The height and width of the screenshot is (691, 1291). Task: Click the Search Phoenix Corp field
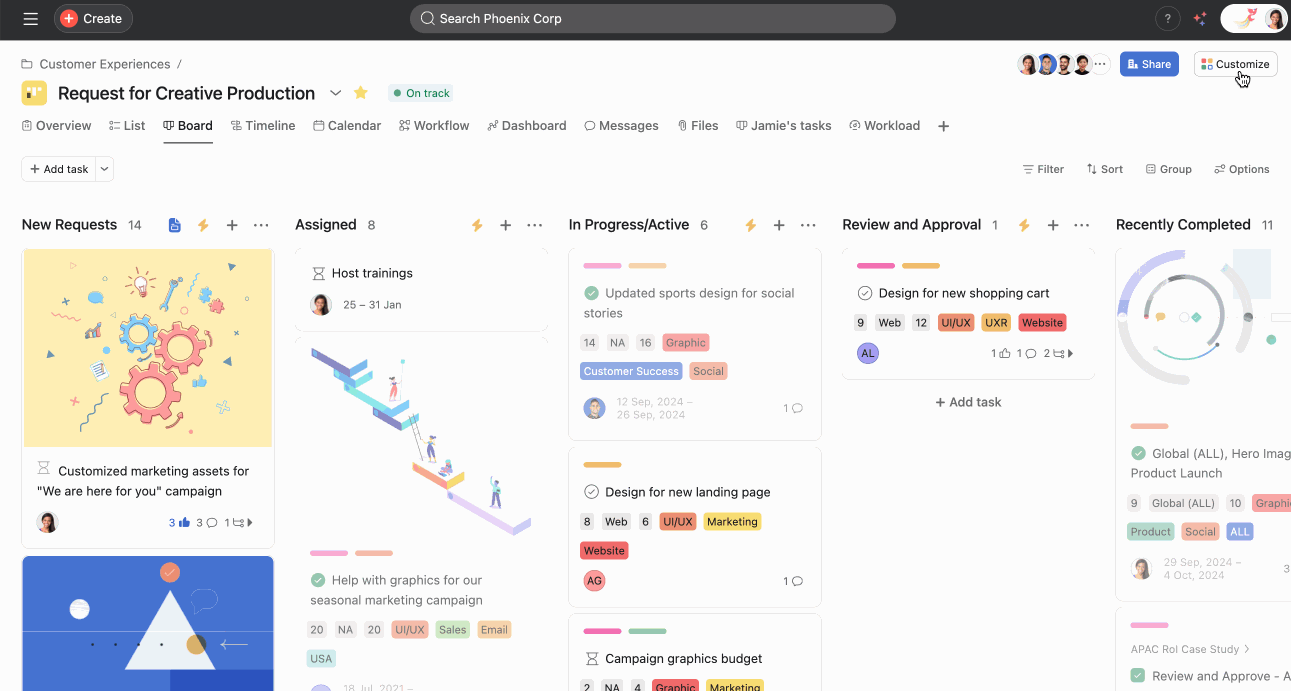pos(652,18)
